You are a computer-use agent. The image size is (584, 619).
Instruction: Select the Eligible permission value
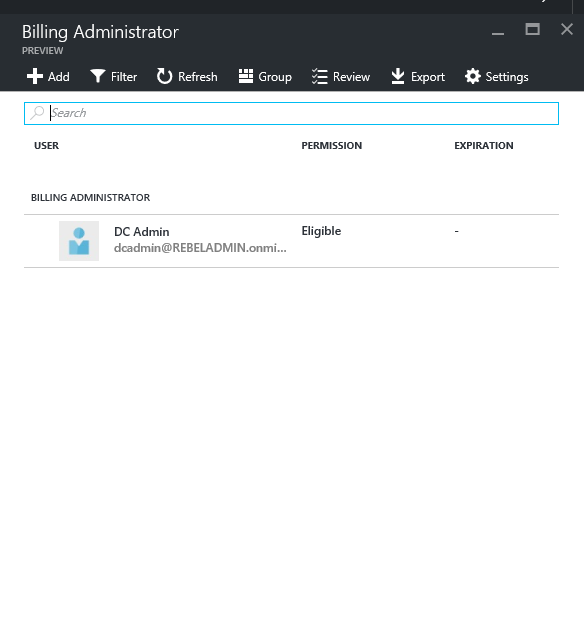pyautogui.click(x=321, y=231)
